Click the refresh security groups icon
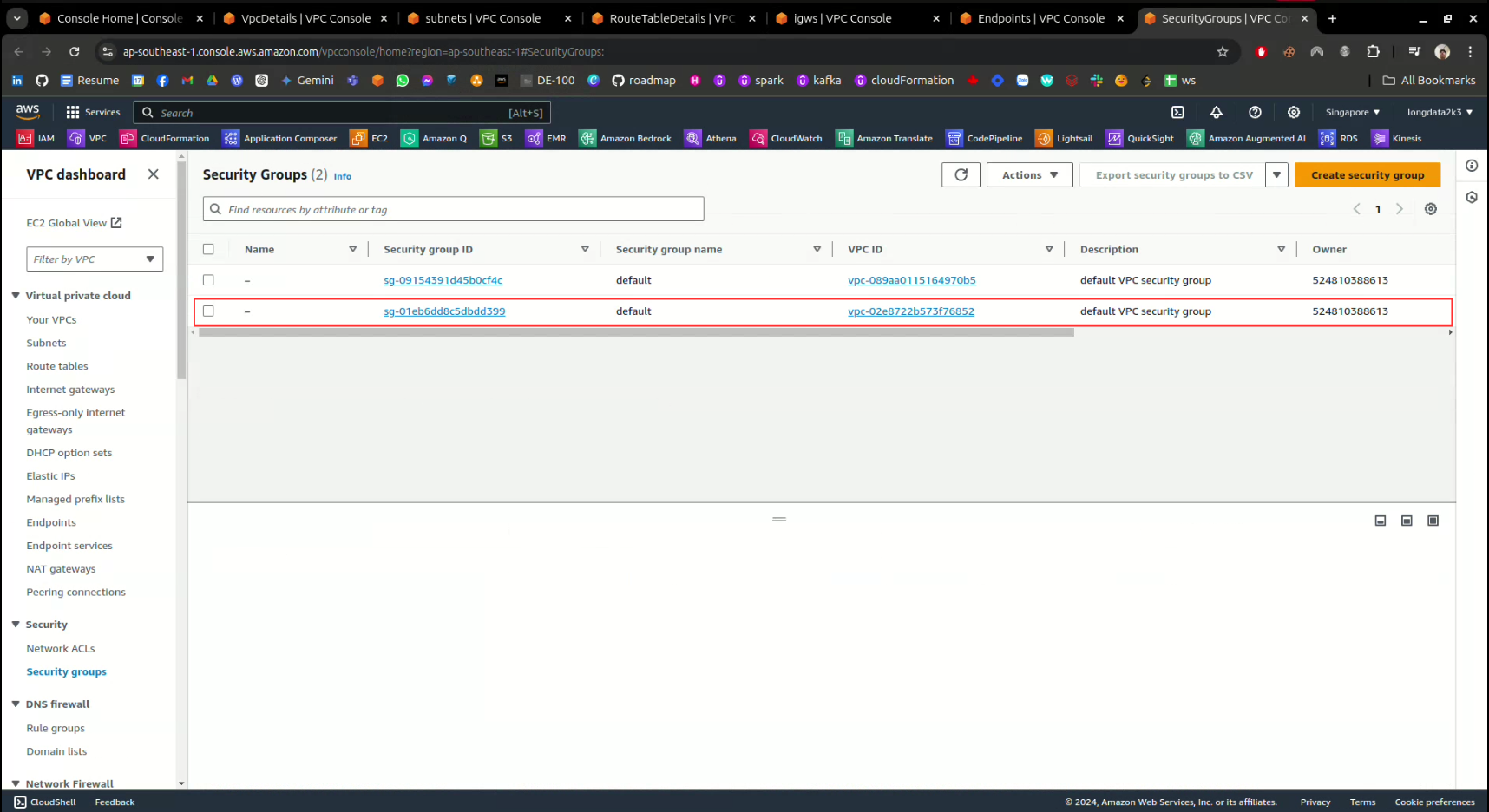1489x812 pixels. [961, 175]
